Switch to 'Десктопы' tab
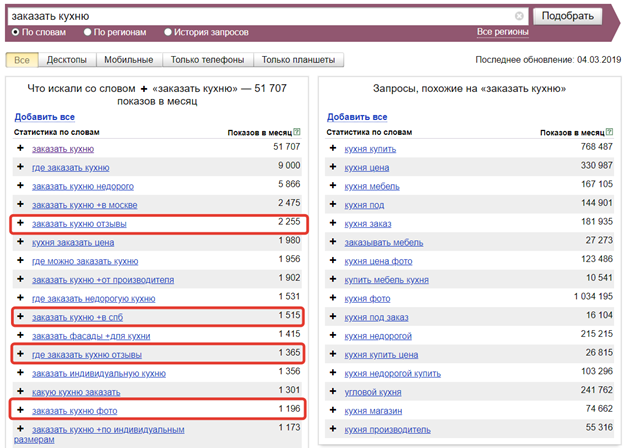 point(67,60)
